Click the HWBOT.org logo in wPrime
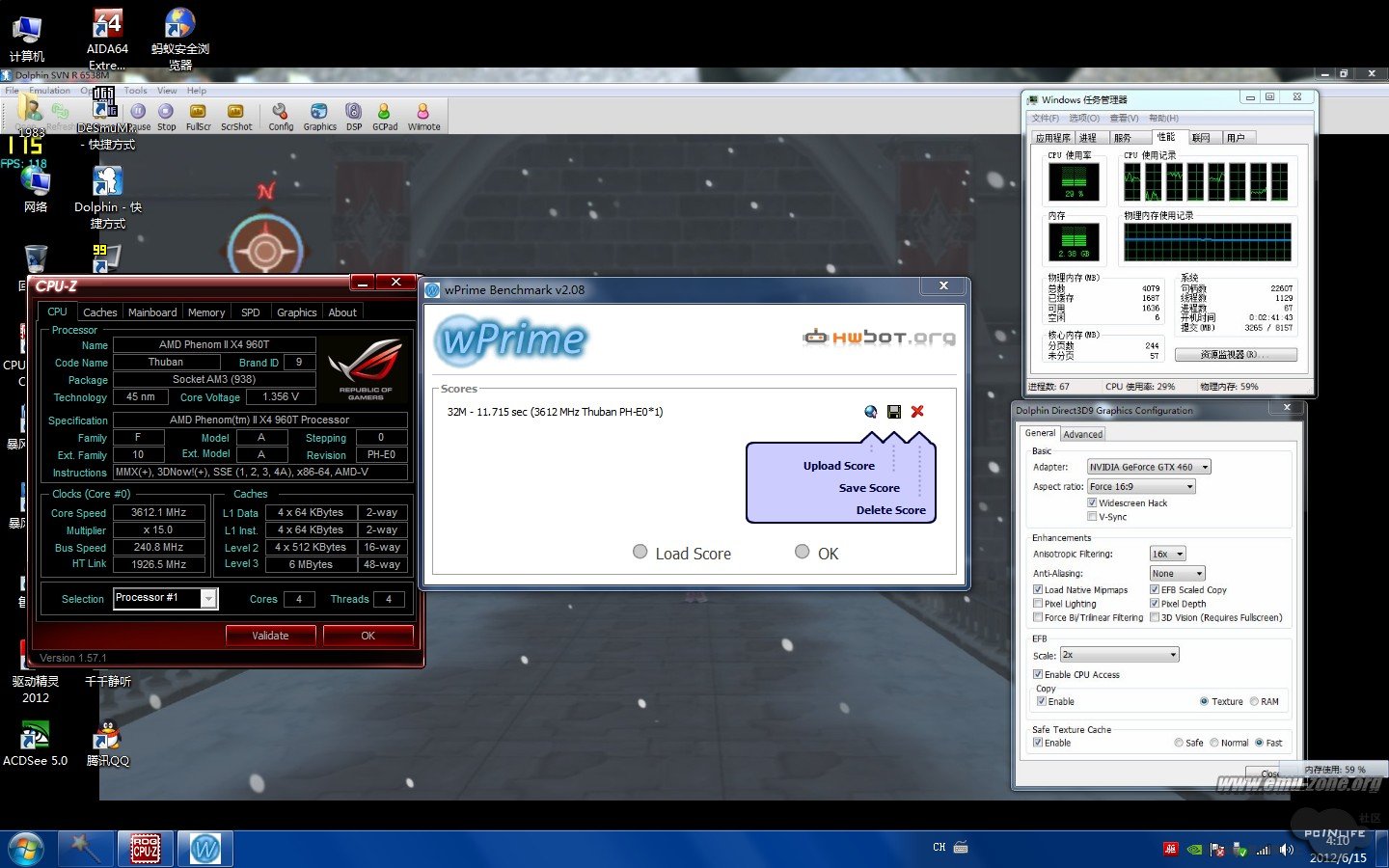 880,337
